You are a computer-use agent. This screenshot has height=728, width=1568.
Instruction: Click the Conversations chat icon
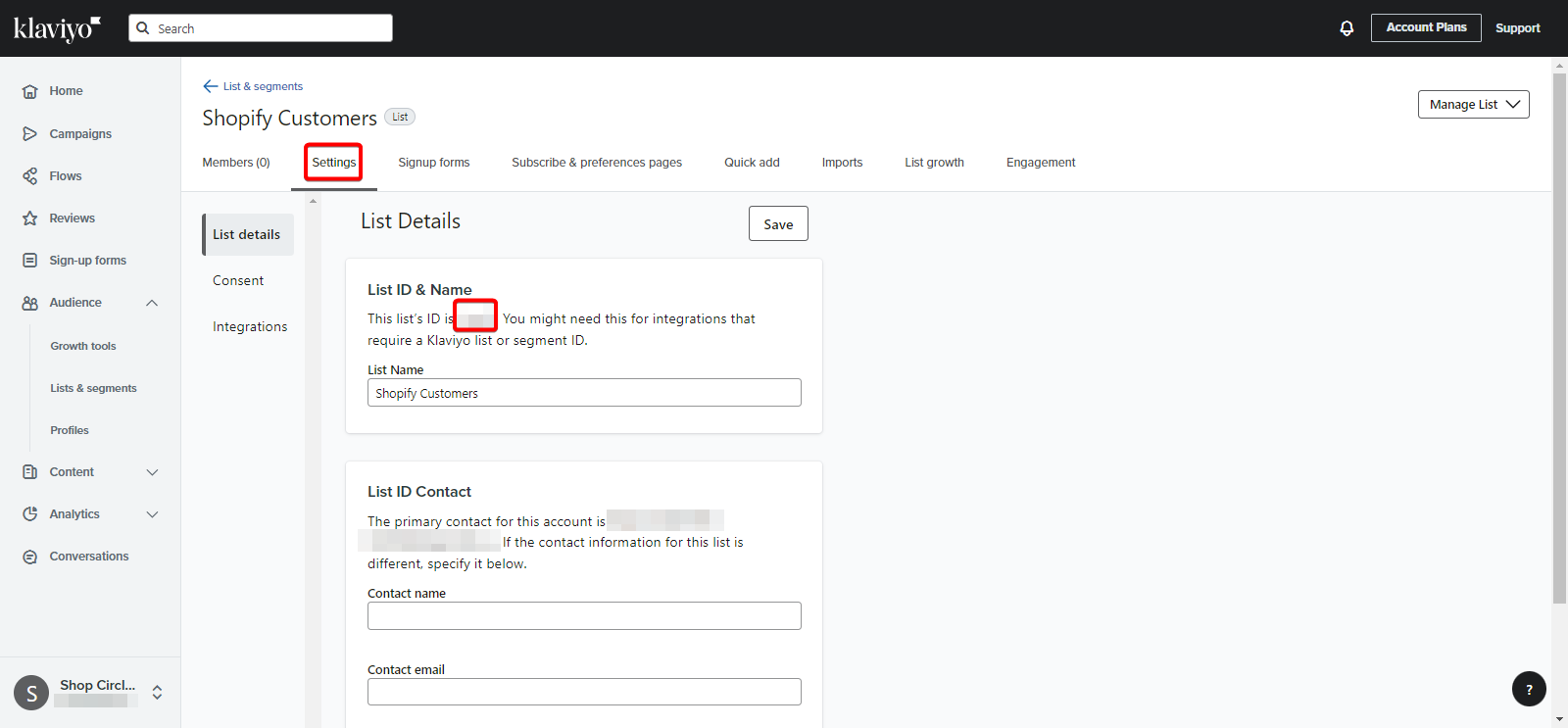pyautogui.click(x=30, y=557)
